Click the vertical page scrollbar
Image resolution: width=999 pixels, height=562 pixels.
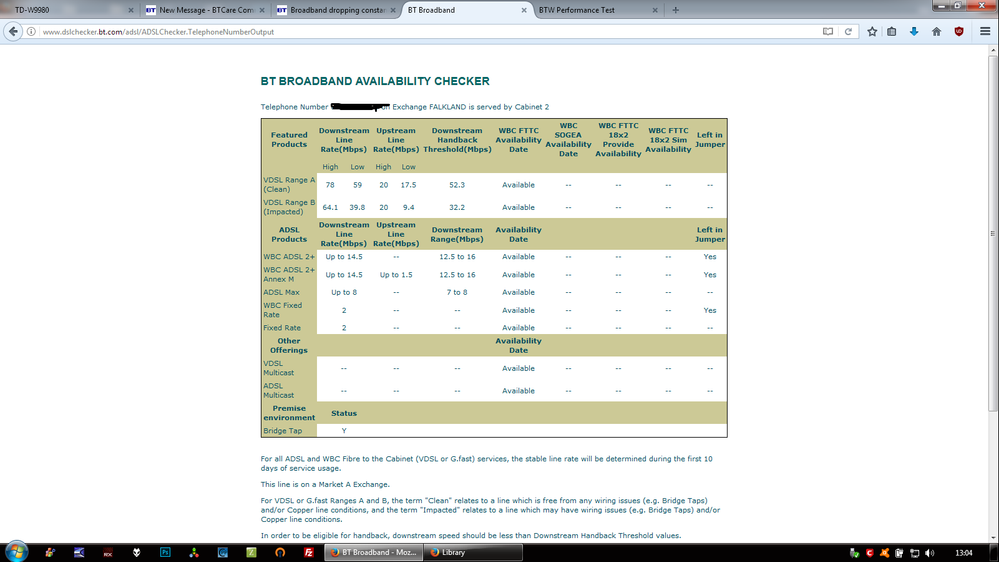(x=993, y=294)
